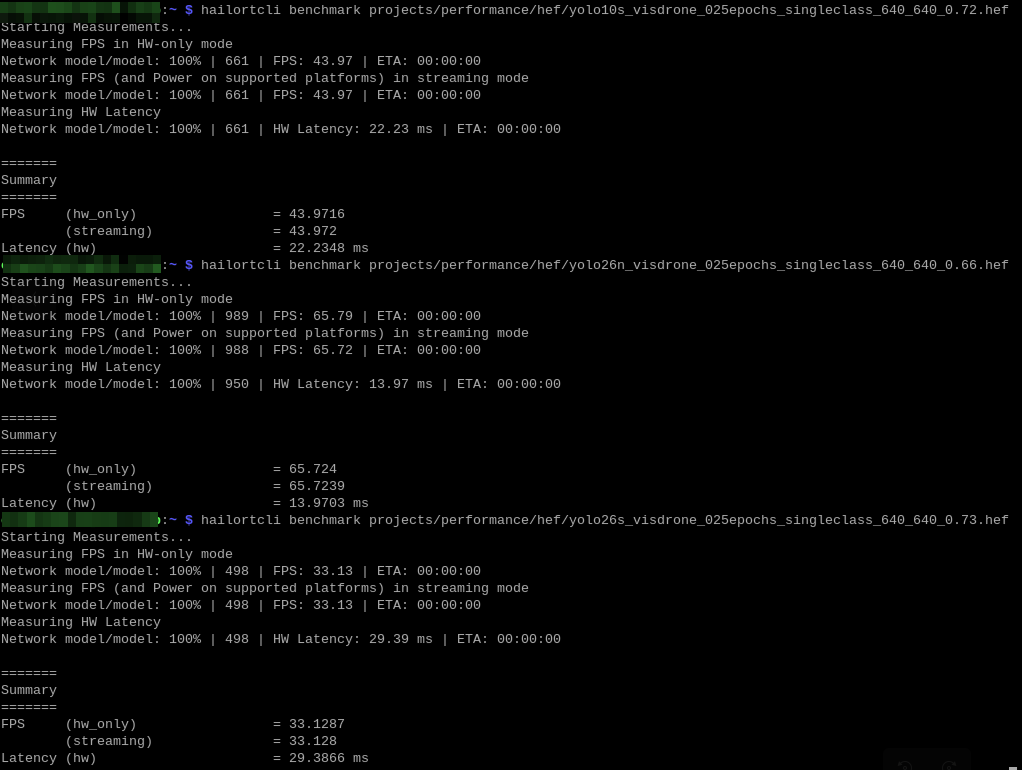Viewport: 1022px width, 770px height.
Task: Select the streaming FPS value 65.7239
Action: click(317, 486)
